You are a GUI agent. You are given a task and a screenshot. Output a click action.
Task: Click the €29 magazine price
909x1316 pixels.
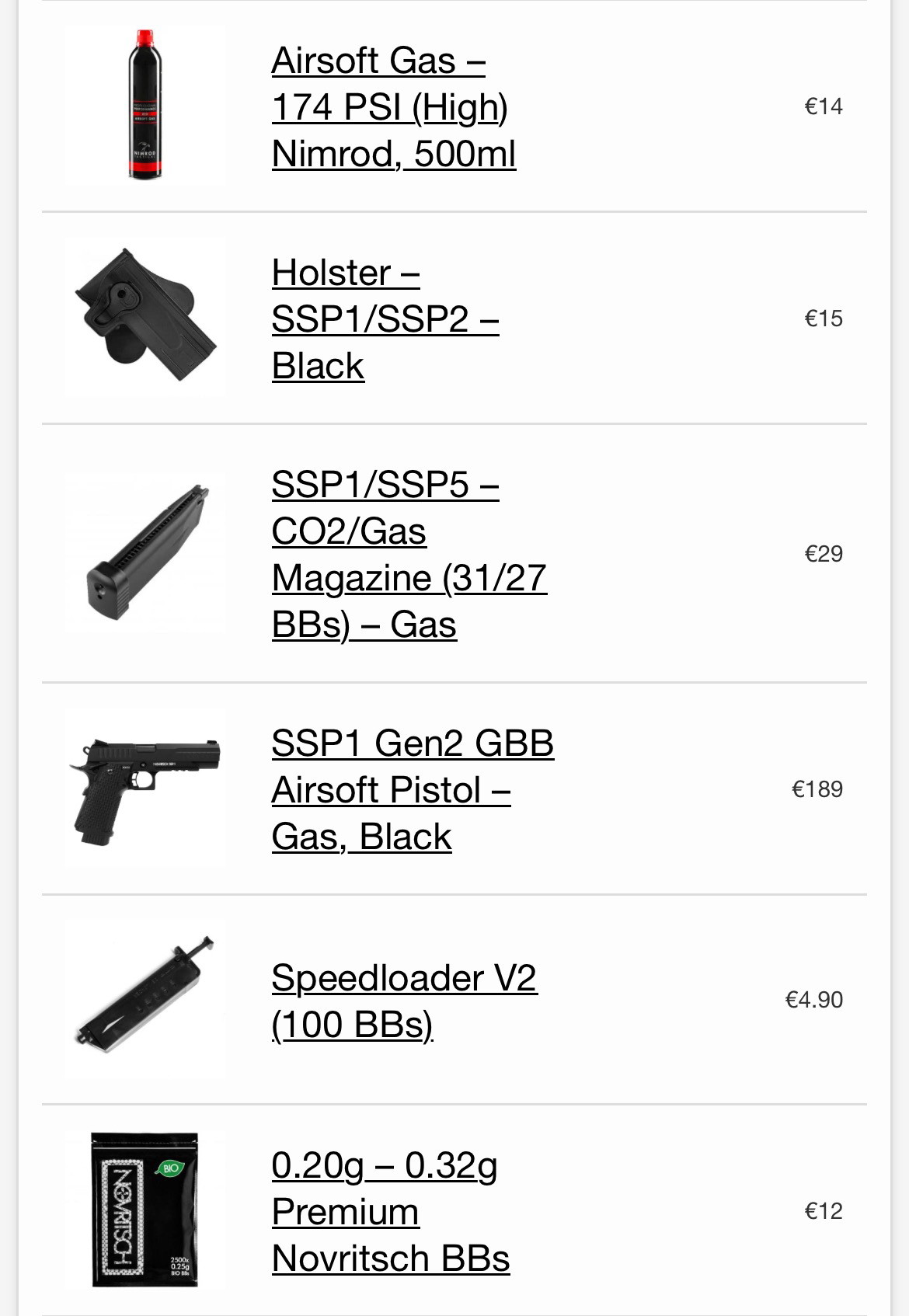click(x=824, y=554)
